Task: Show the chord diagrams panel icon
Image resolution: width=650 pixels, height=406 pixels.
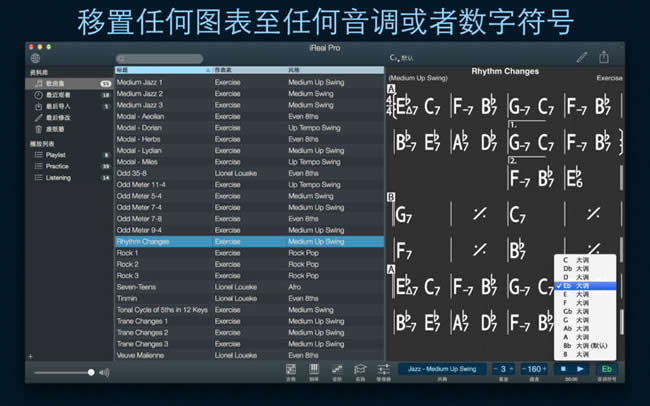Action: pos(291,369)
